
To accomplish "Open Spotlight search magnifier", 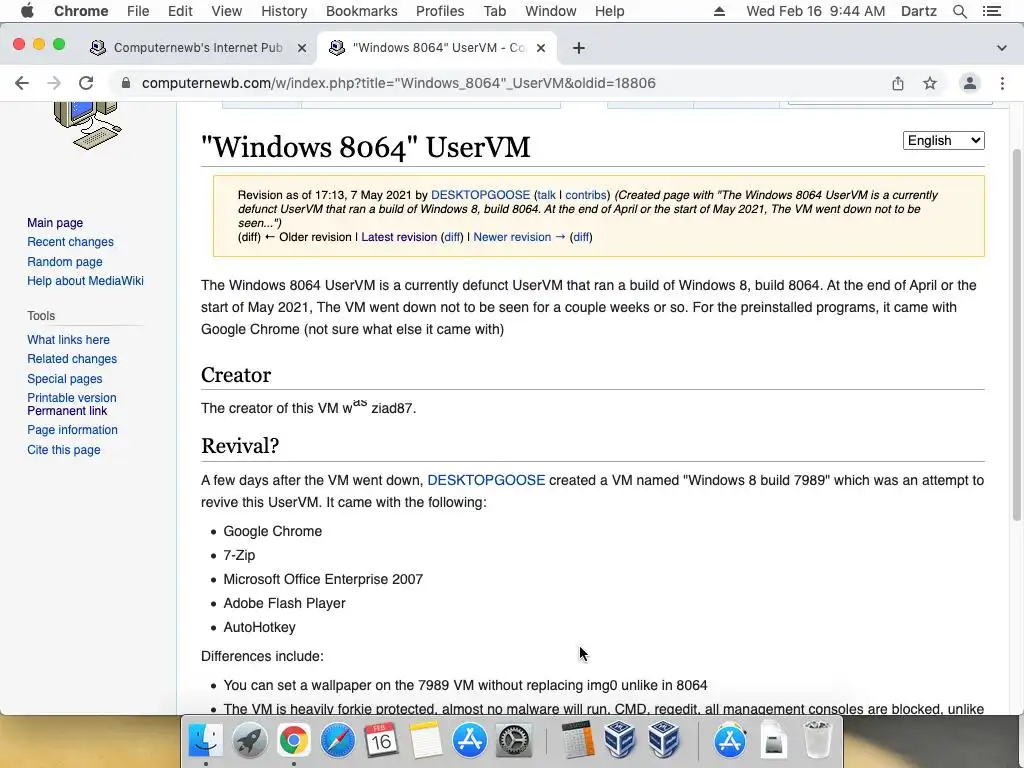I will (x=959, y=11).
